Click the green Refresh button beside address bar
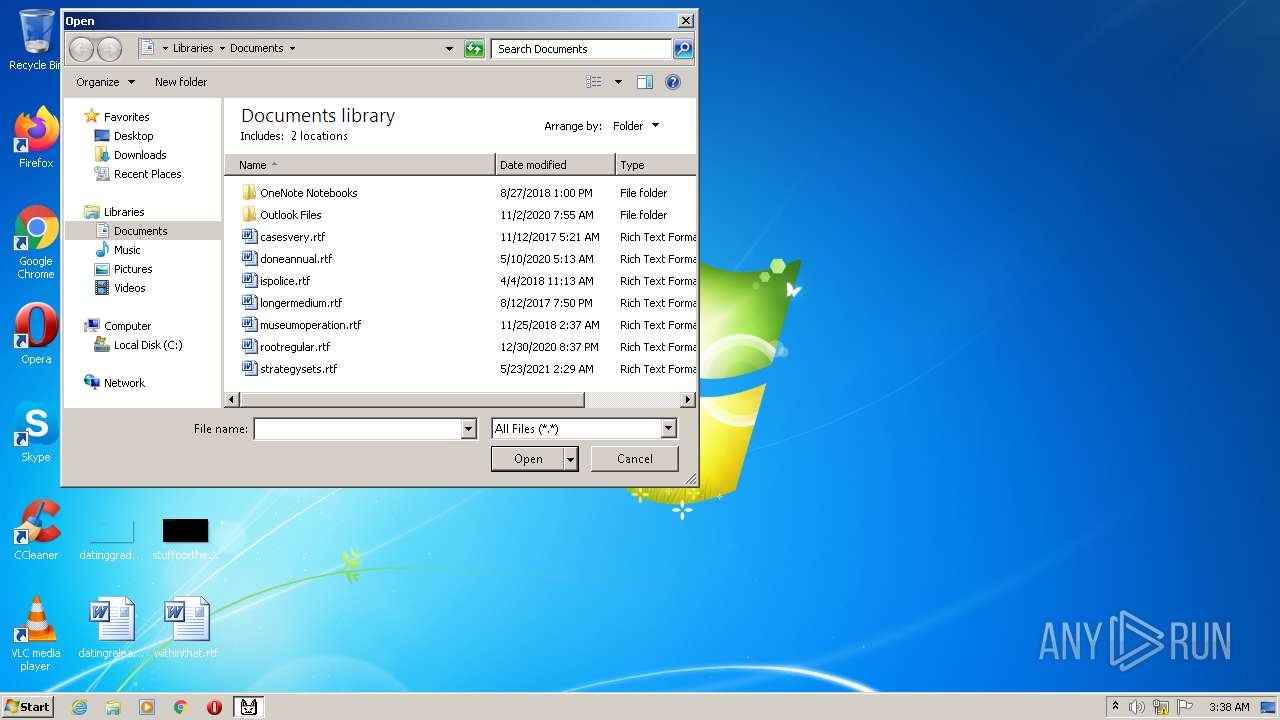The width and height of the screenshot is (1280, 720). tap(475, 48)
